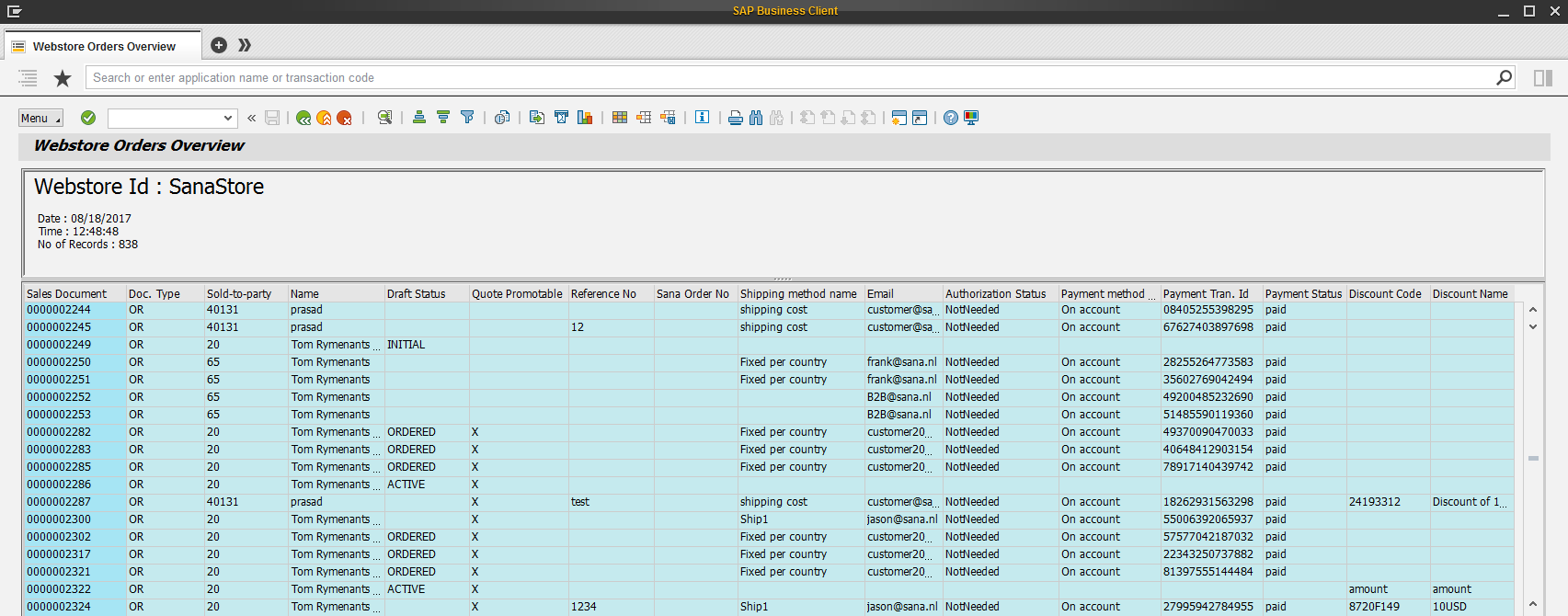Open the tab overflow double-chevron
The width and height of the screenshot is (1568, 616).
pos(244,45)
